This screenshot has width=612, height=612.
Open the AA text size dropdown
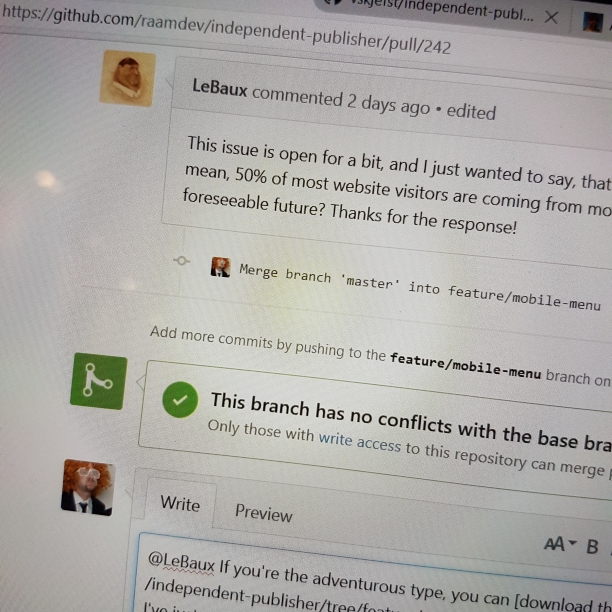560,543
